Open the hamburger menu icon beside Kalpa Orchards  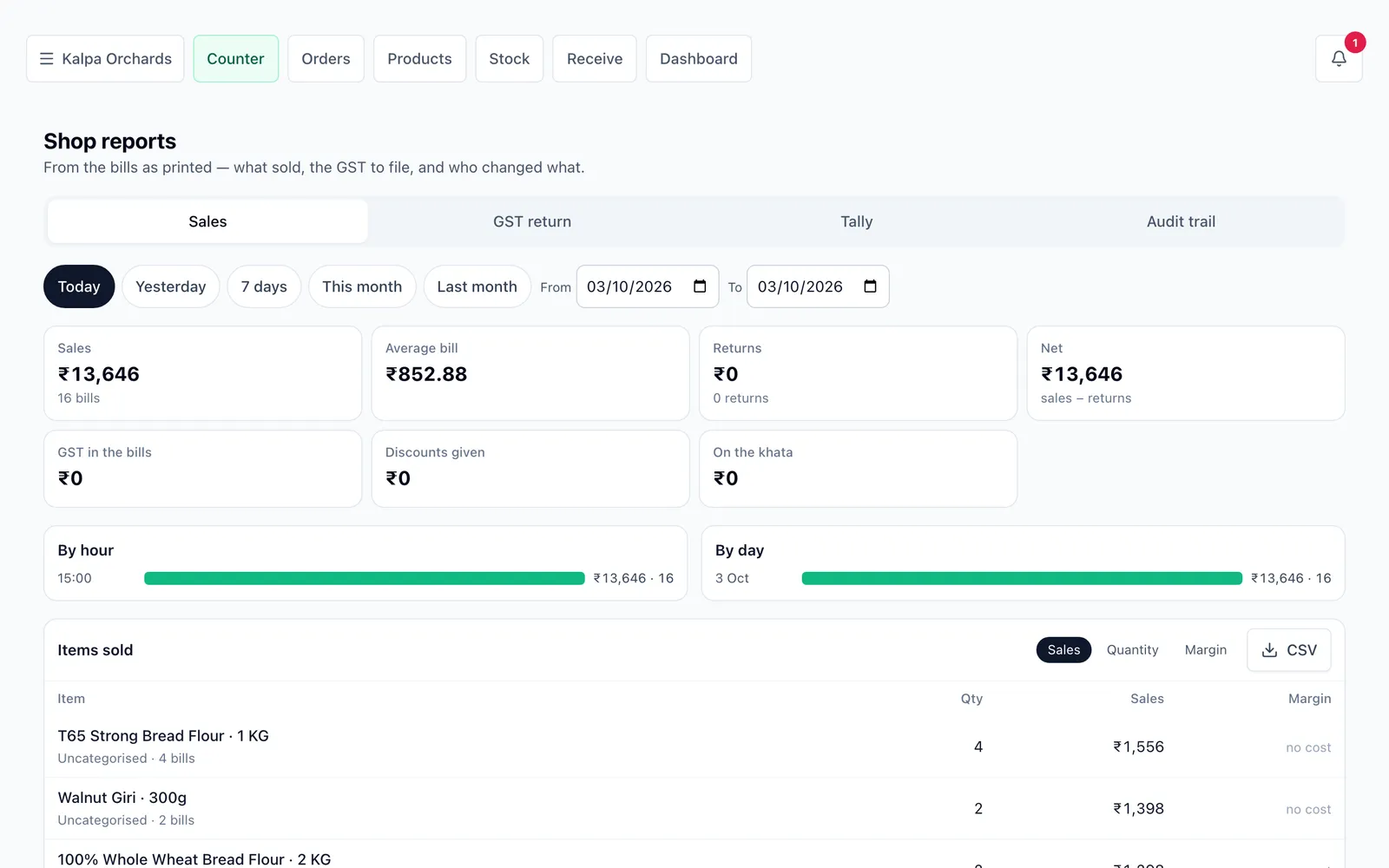47,59
